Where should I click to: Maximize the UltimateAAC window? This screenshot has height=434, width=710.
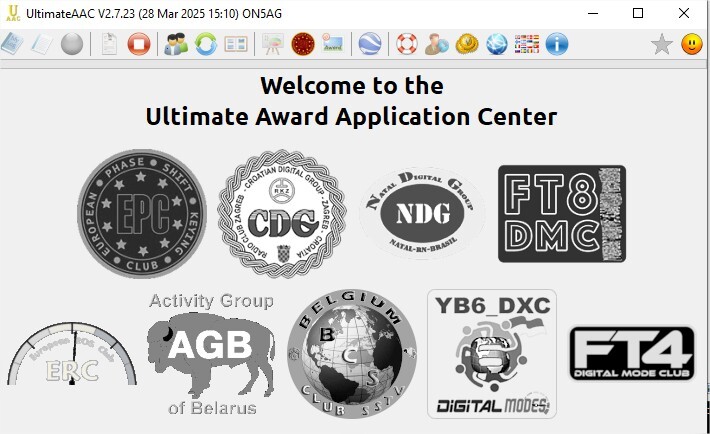point(638,13)
